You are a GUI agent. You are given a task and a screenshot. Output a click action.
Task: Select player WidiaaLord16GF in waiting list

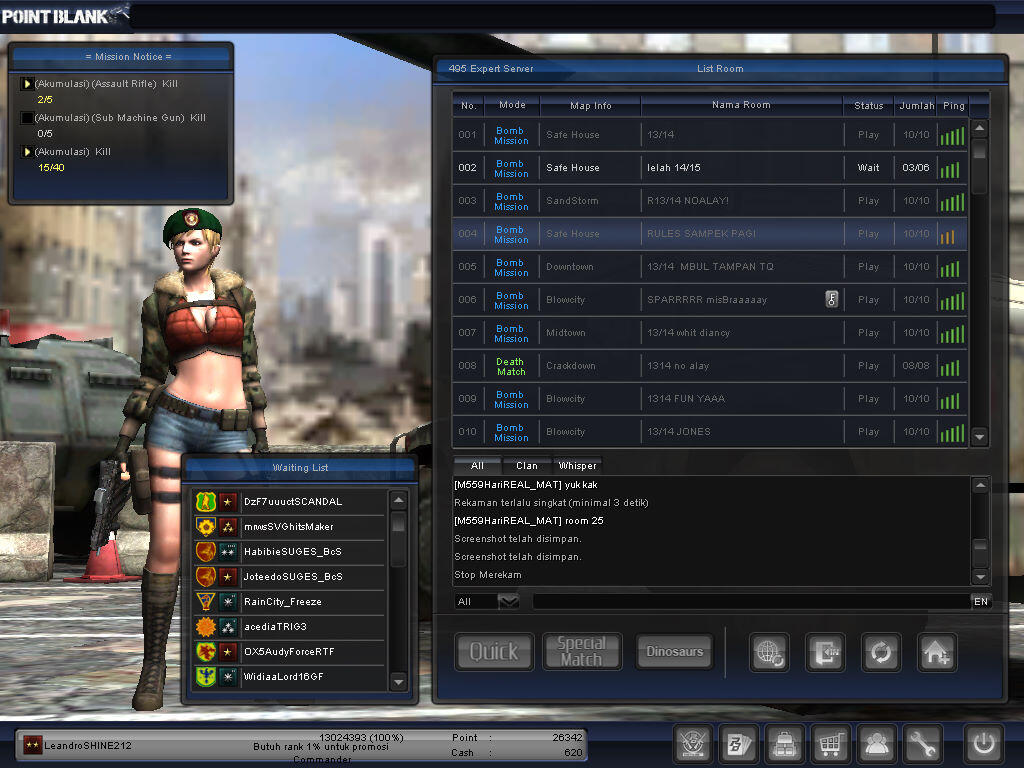tap(289, 677)
